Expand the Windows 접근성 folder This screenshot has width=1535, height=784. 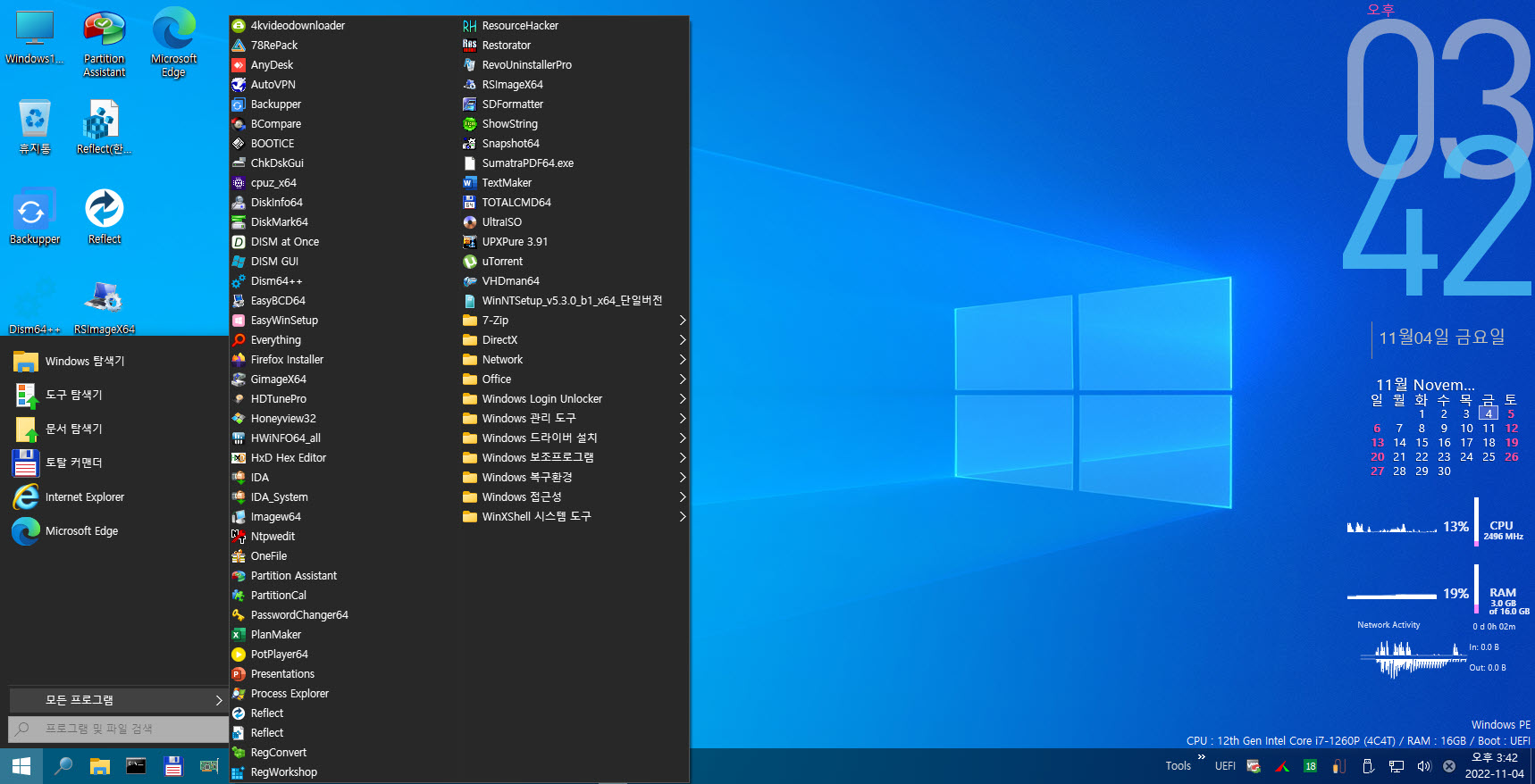tap(575, 497)
